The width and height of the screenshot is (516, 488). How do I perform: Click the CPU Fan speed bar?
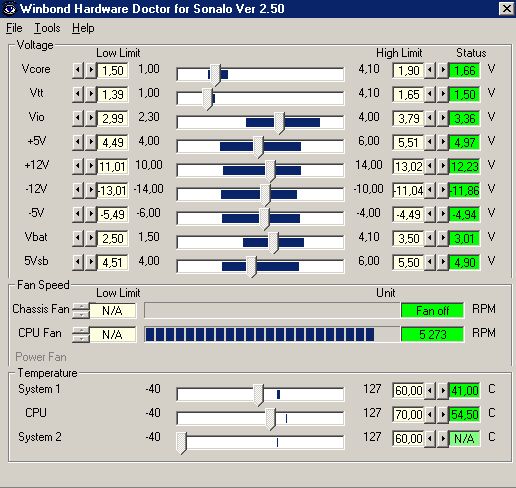click(272, 334)
